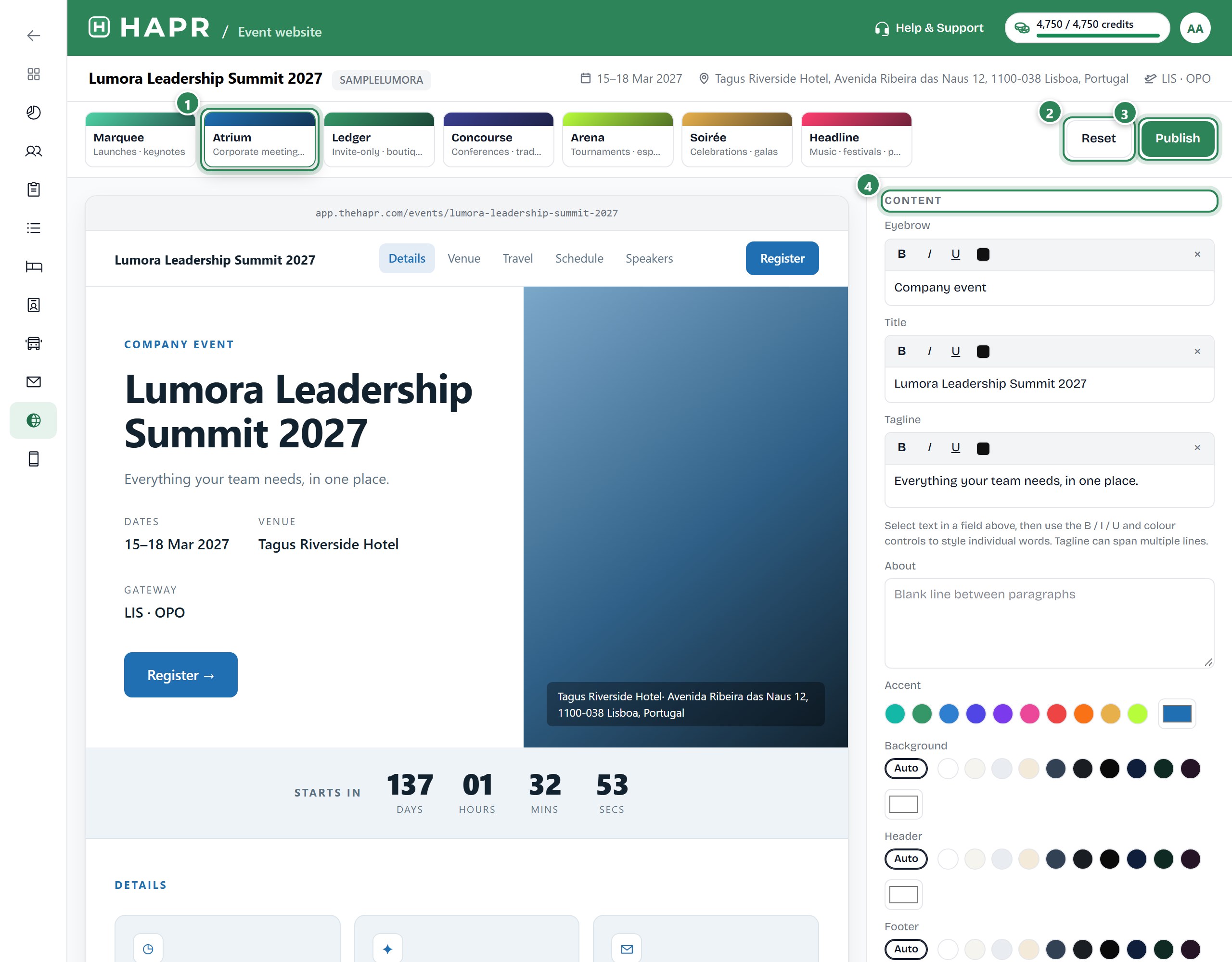Open the attendees people icon
The width and height of the screenshot is (1232, 962).
click(33, 151)
